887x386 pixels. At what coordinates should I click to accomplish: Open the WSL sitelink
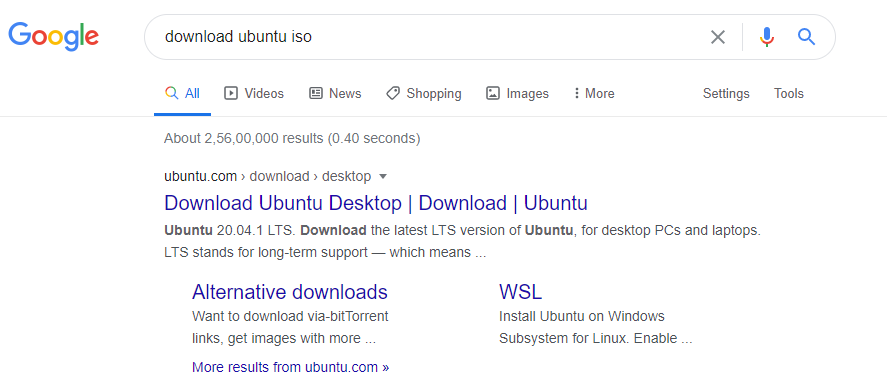[x=520, y=291]
